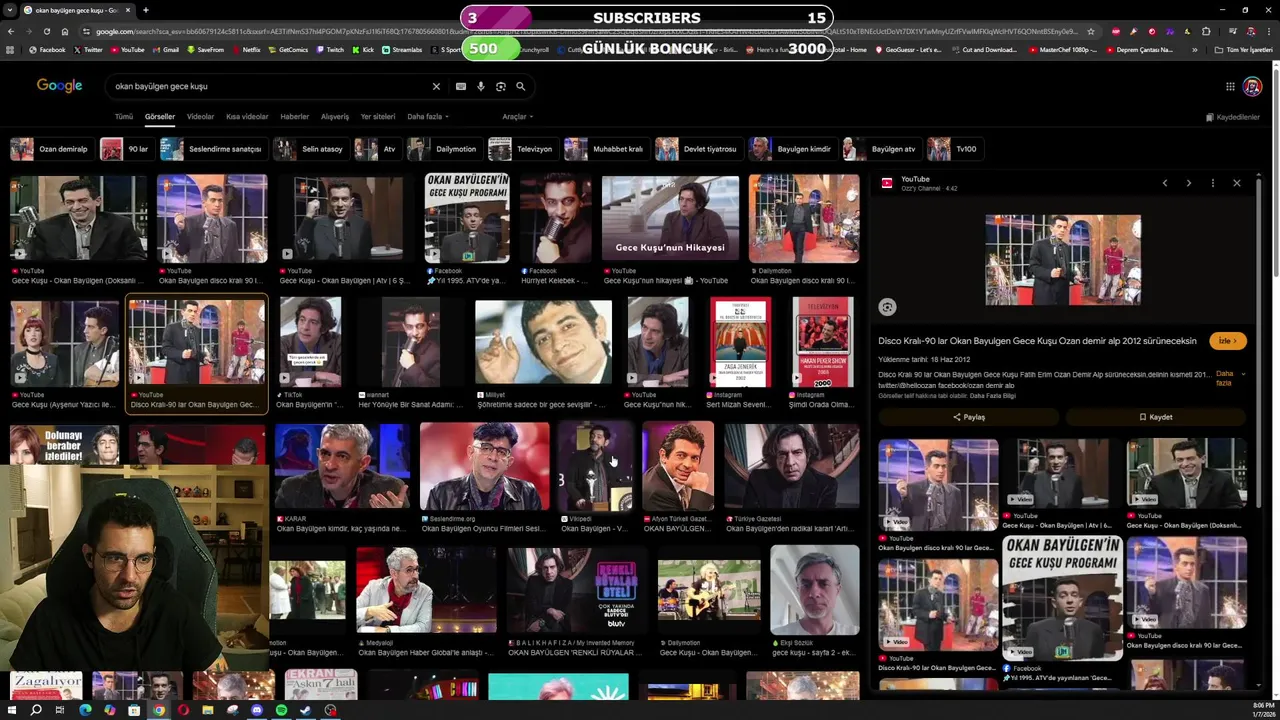
Task: Close the image preview panel
Action: (1237, 183)
